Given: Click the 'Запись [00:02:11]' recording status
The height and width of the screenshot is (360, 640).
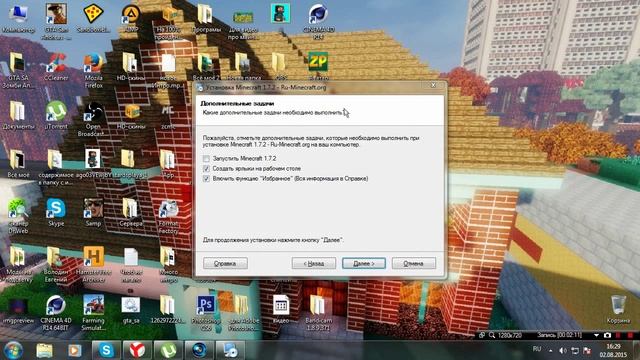Looking at the screenshot, I should click(x=559, y=335).
